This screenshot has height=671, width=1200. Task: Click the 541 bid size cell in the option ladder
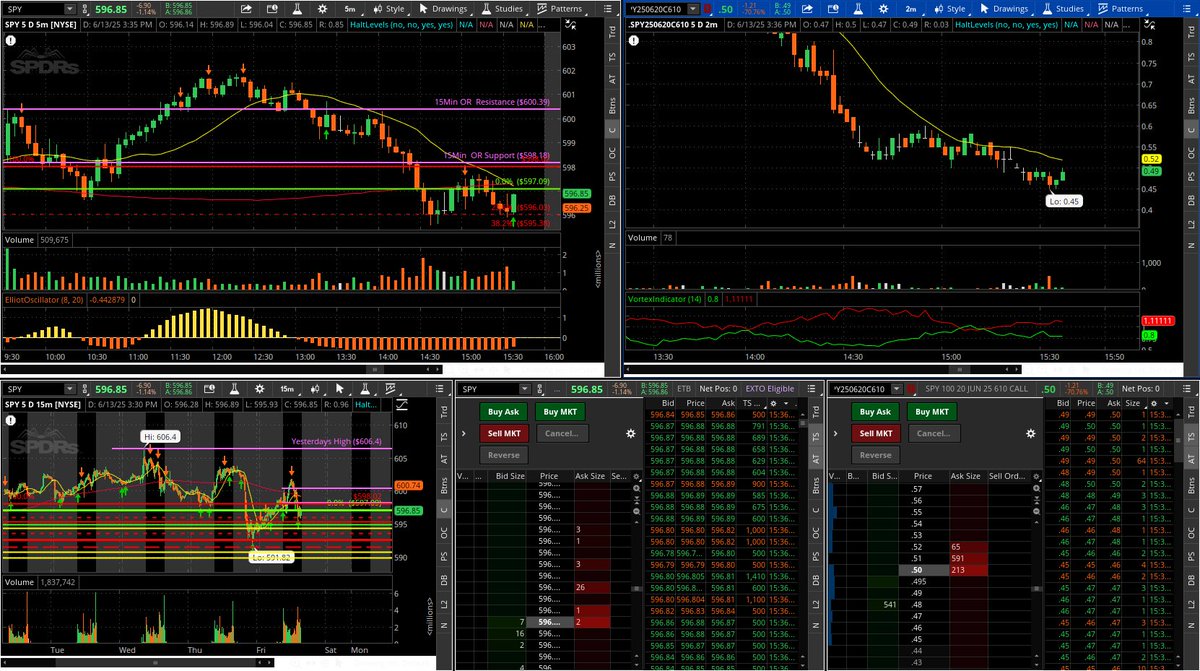[884, 603]
